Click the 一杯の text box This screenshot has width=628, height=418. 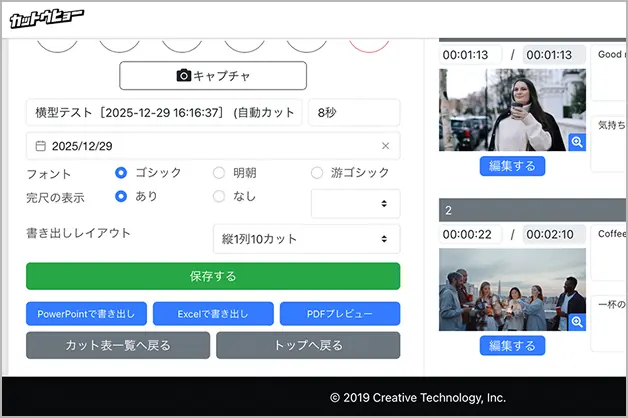(x=609, y=324)
